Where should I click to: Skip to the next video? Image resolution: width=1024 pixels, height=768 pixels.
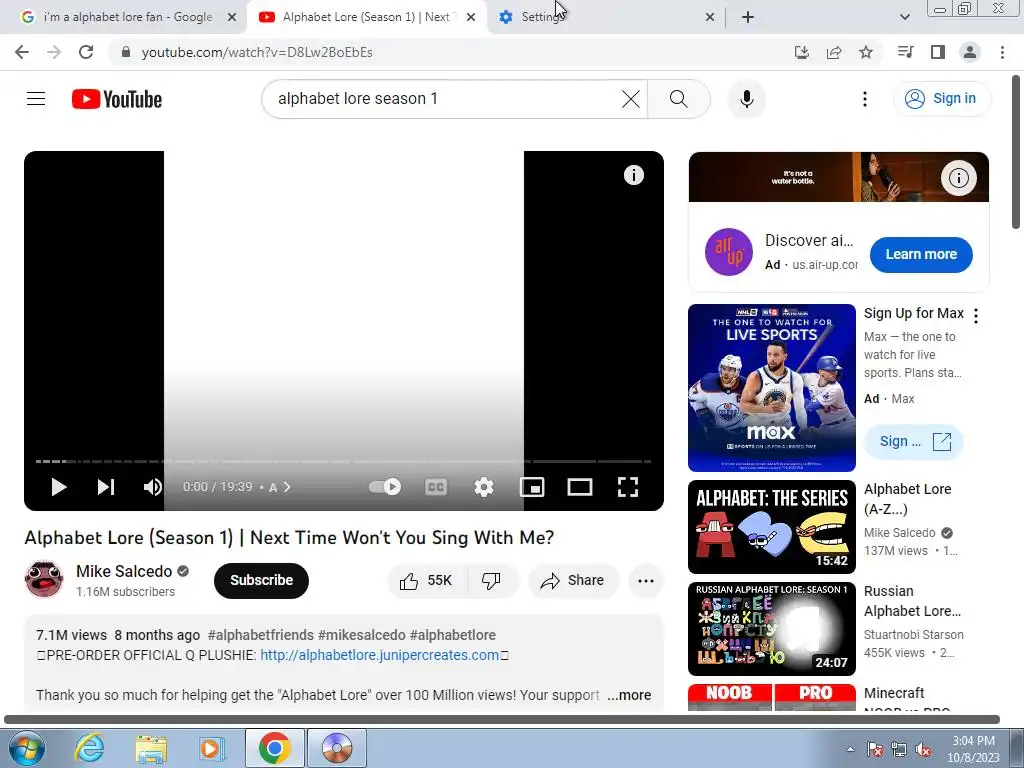106,487
